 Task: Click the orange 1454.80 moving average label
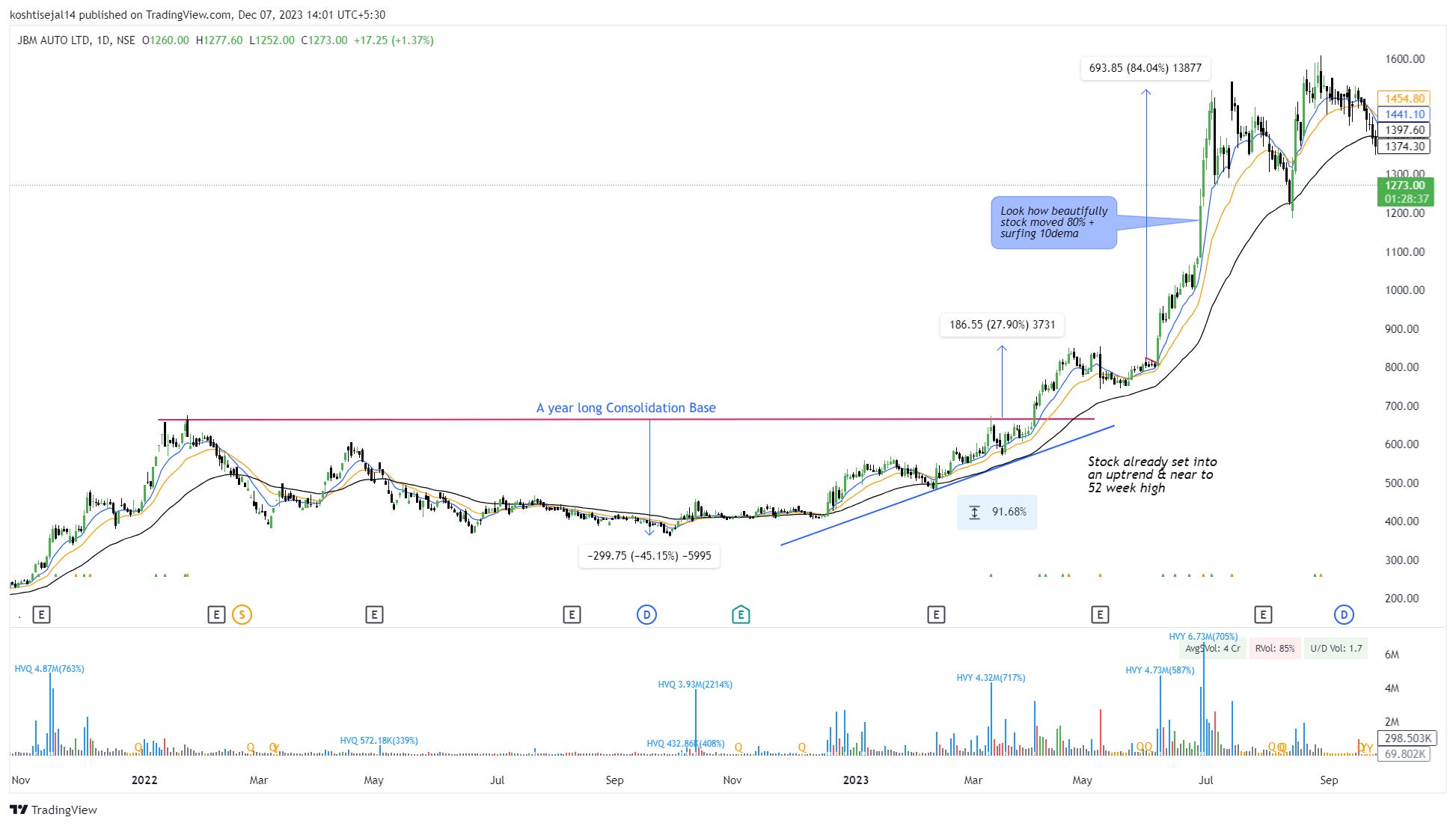(x=1404, y=99)
